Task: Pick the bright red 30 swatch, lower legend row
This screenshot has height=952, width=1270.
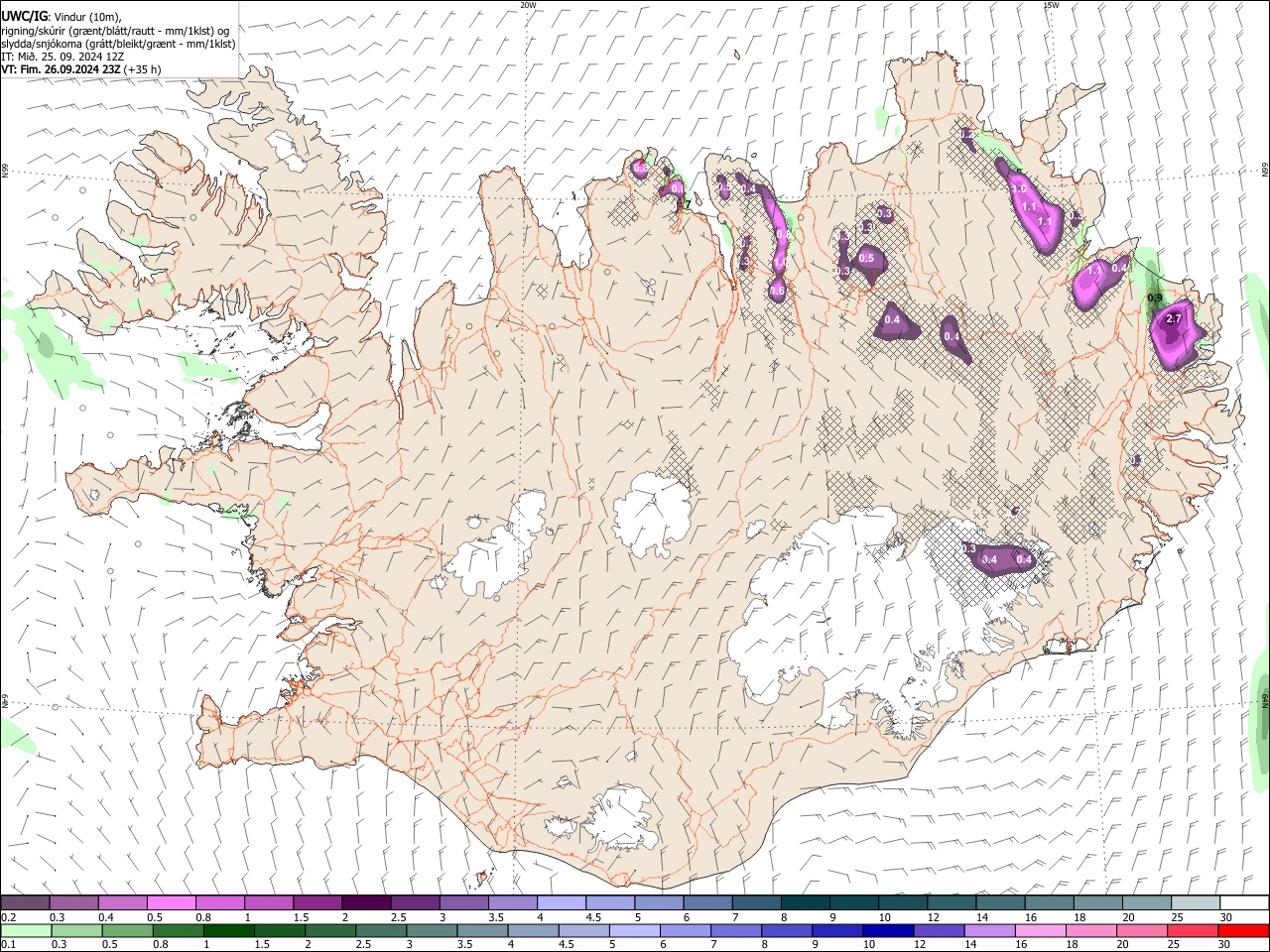Action: click(1243, 930)
